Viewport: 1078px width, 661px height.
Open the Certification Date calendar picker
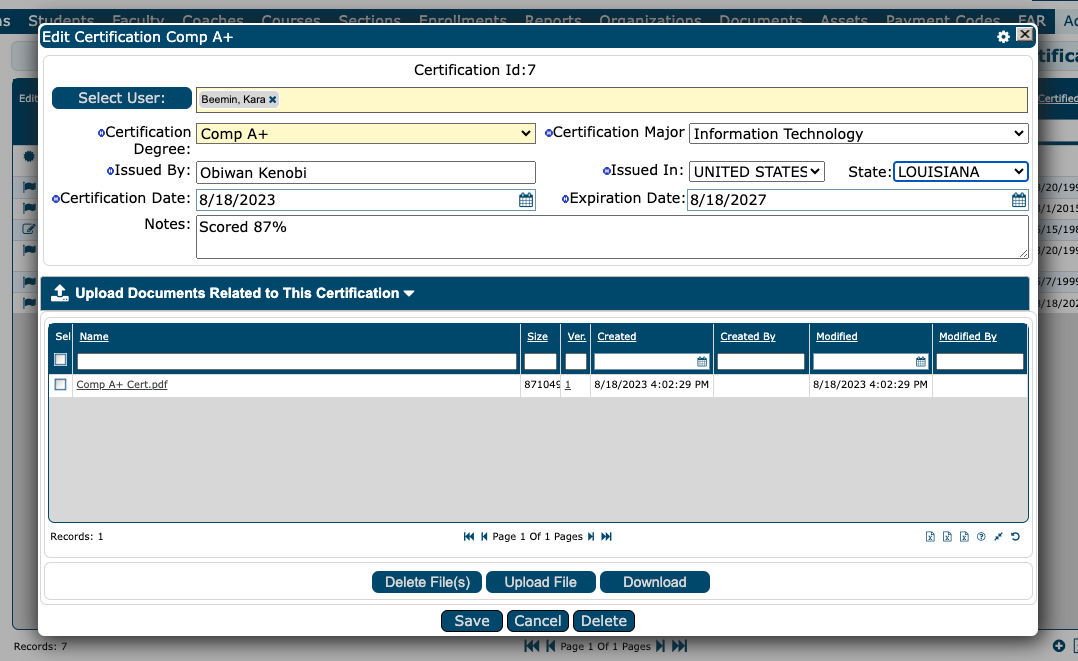(x=525, y=200)
